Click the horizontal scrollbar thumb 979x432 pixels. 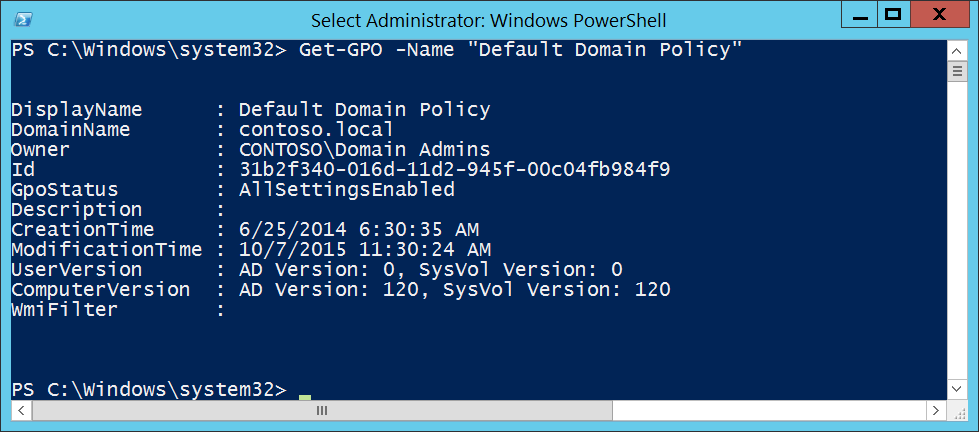(320, 410)
